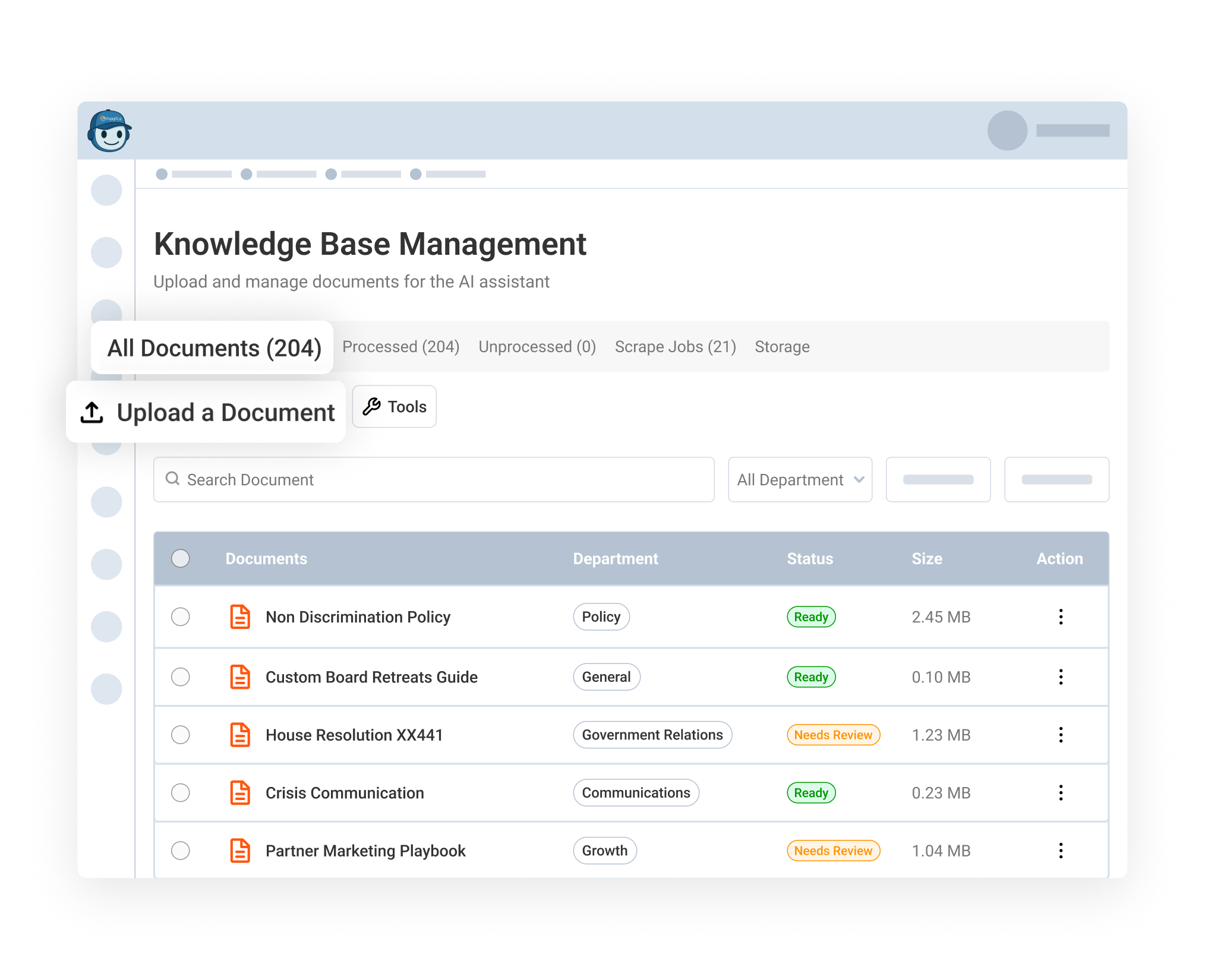Image resolution: width=1205 pixels, height=980 pixels.
Task: Click the Policy department tag
Action: click(601, 617)
